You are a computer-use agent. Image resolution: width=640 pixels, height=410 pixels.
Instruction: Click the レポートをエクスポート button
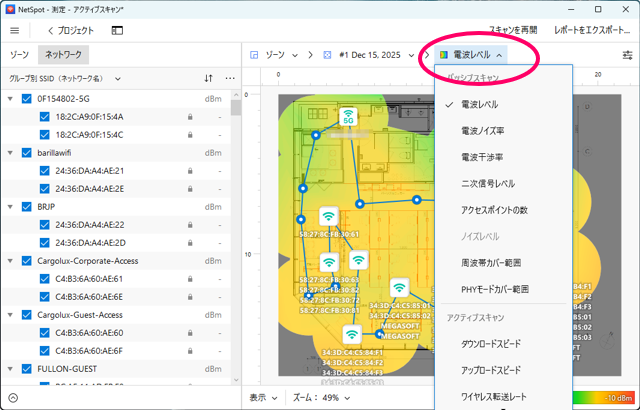tap(591, 31)
